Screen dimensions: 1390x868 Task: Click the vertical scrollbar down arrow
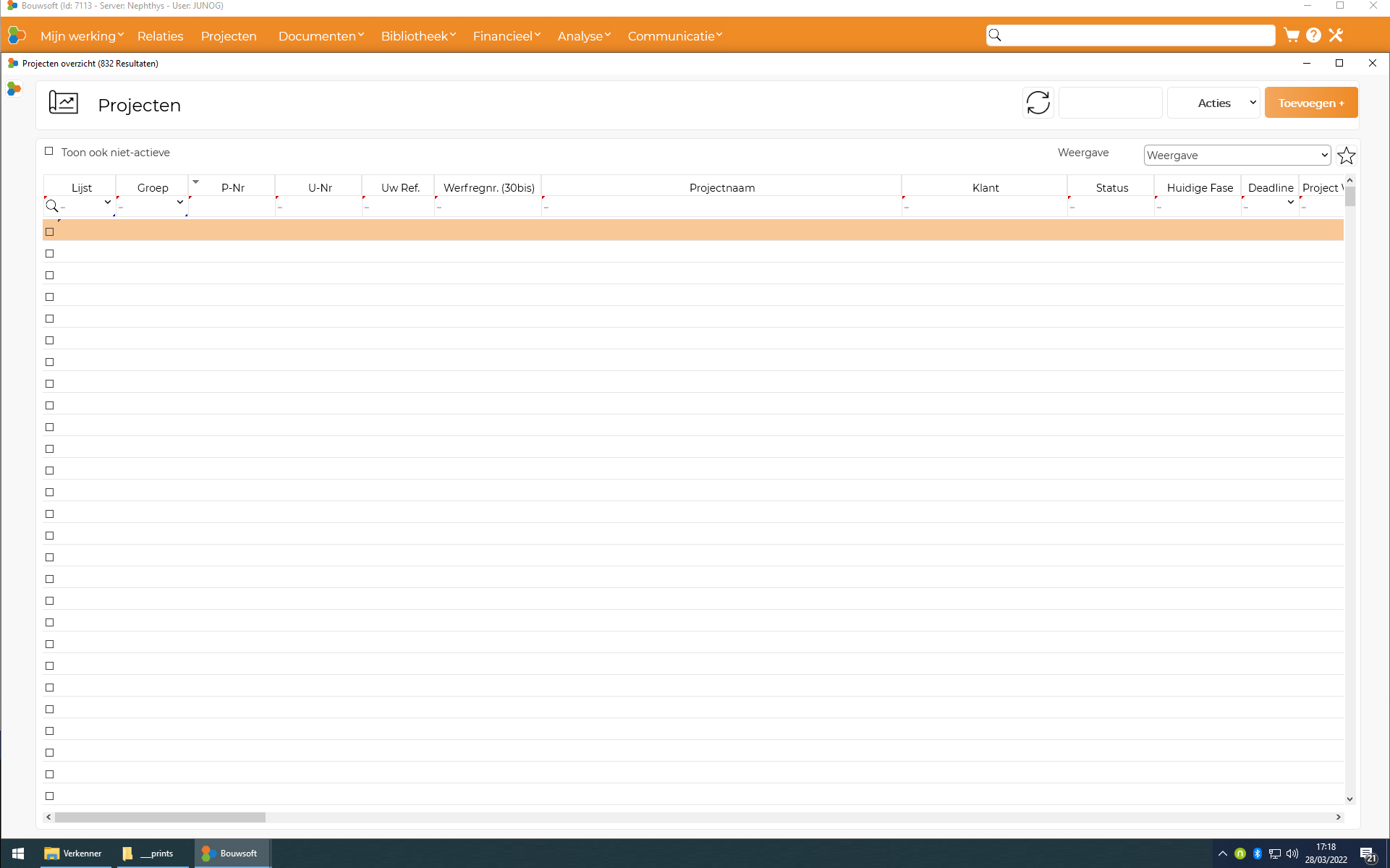[x=1349, y=799]
